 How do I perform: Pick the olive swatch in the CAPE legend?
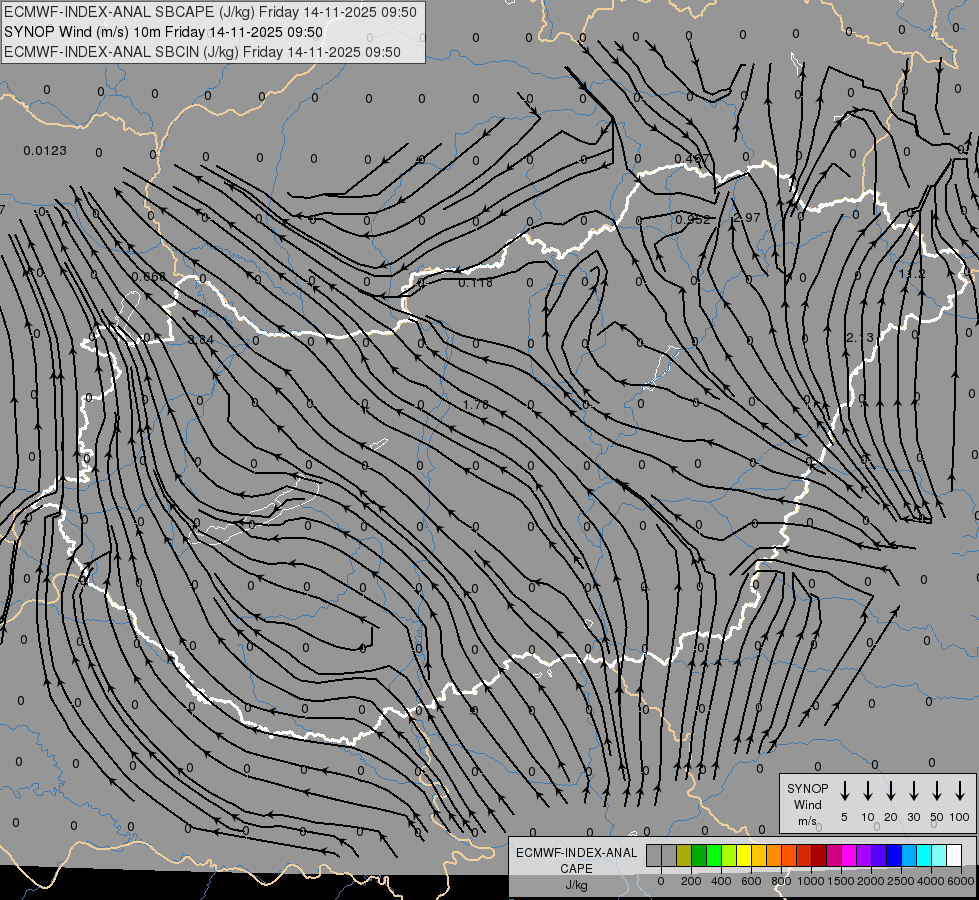click(x=684, y=855)
